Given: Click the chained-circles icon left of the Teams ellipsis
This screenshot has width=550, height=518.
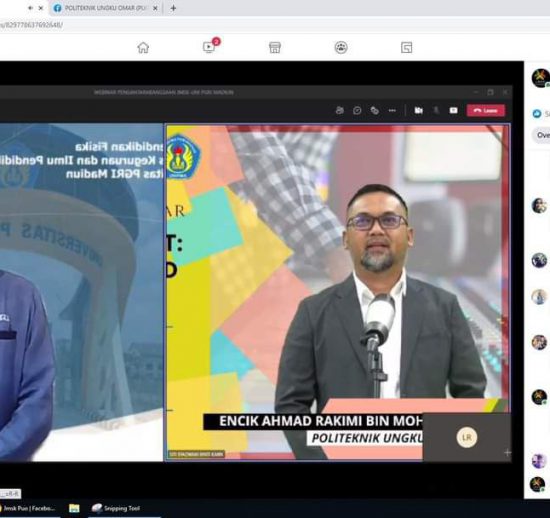Looking at the screenshot, I should click(x=375, y=111).
